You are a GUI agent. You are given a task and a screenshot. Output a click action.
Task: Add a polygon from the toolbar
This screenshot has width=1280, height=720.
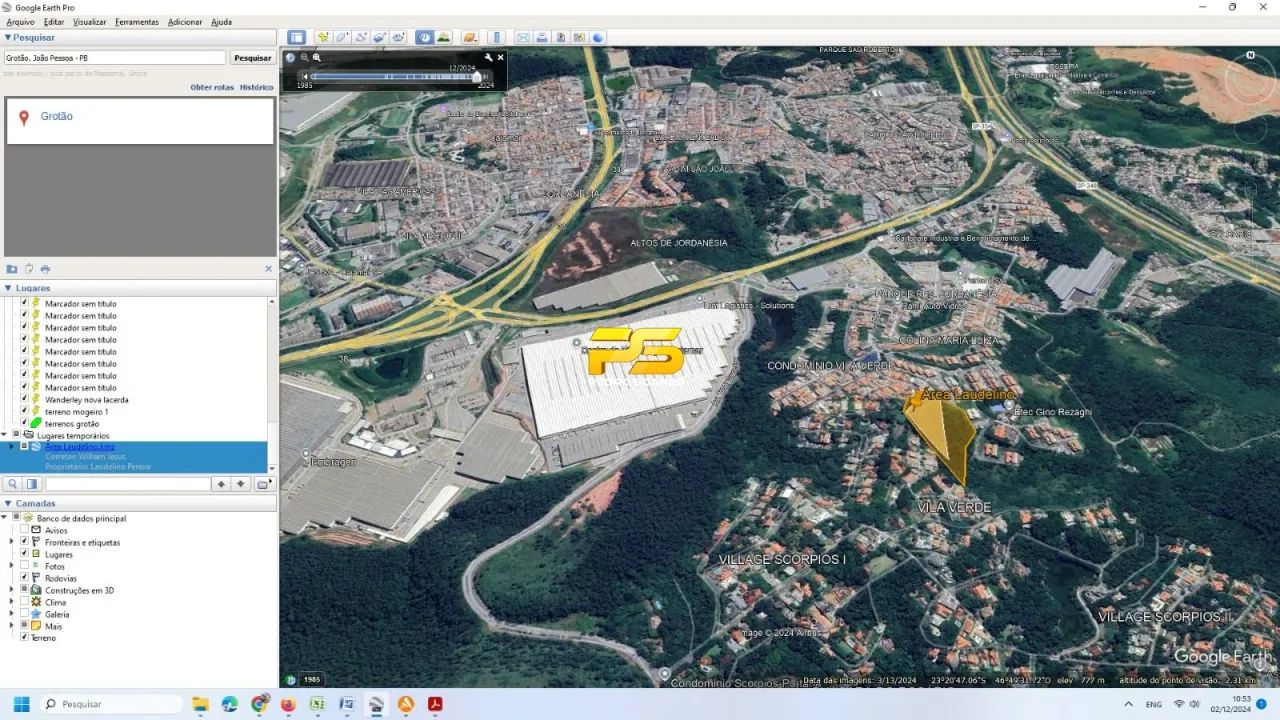[342, 38]
